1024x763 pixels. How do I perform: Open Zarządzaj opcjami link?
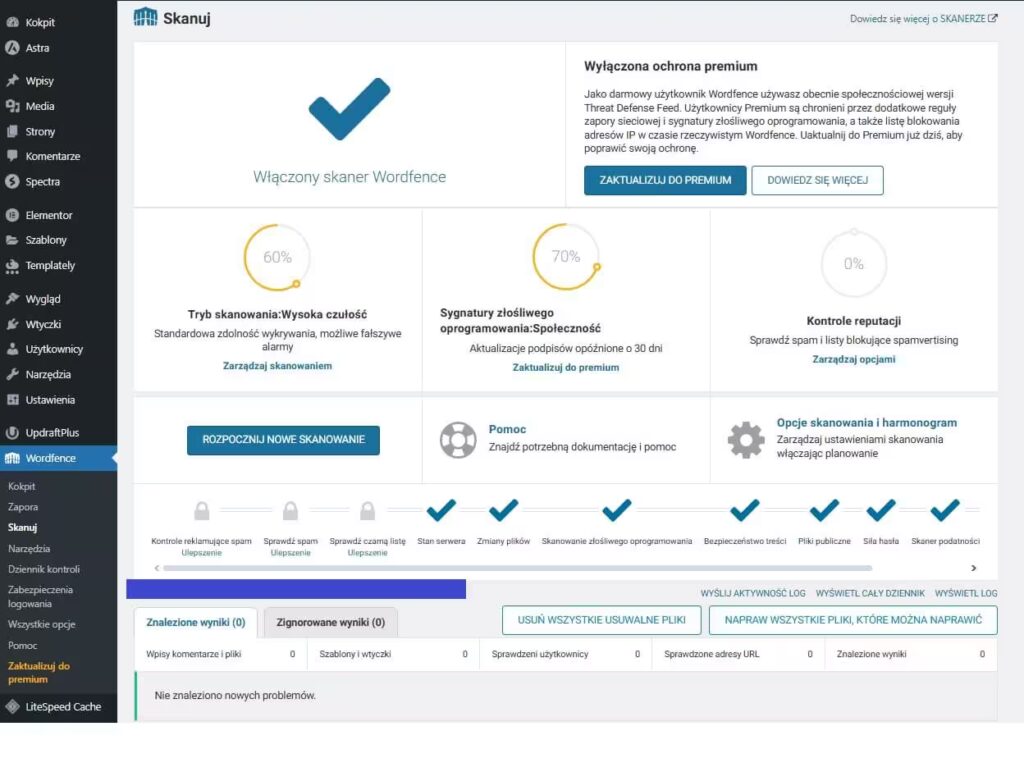point(854,359)
